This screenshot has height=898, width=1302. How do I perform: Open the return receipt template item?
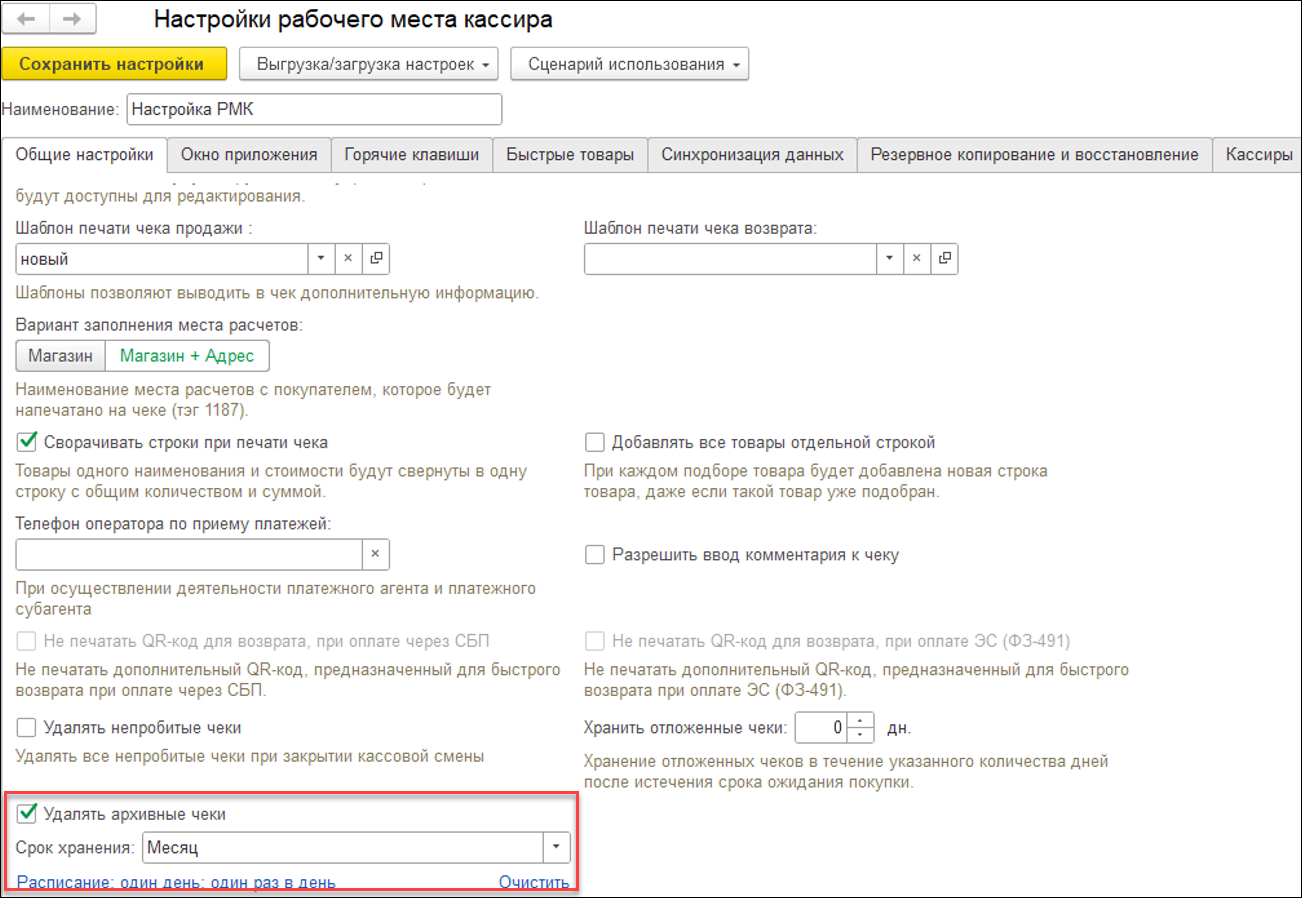[944, 258]
